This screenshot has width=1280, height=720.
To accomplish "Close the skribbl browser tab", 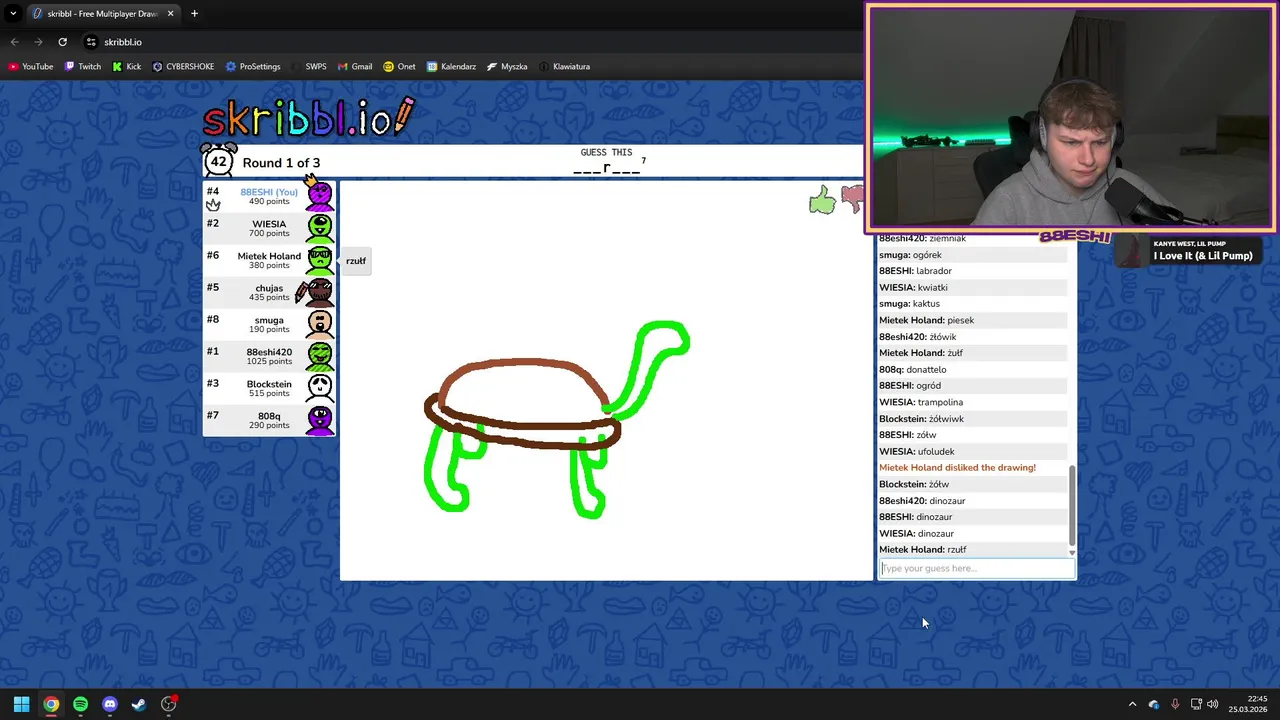I will click(170, 14).
